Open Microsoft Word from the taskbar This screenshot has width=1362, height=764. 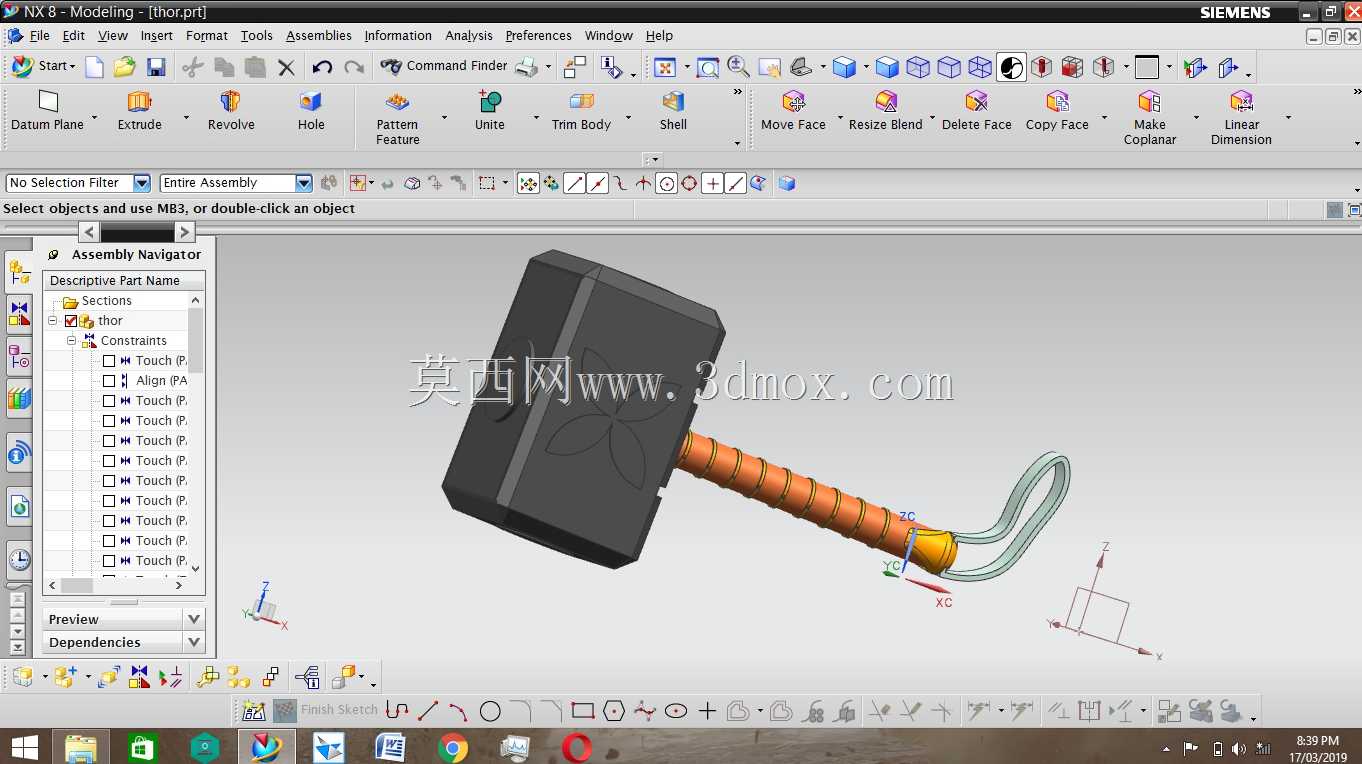coord(390,747)
